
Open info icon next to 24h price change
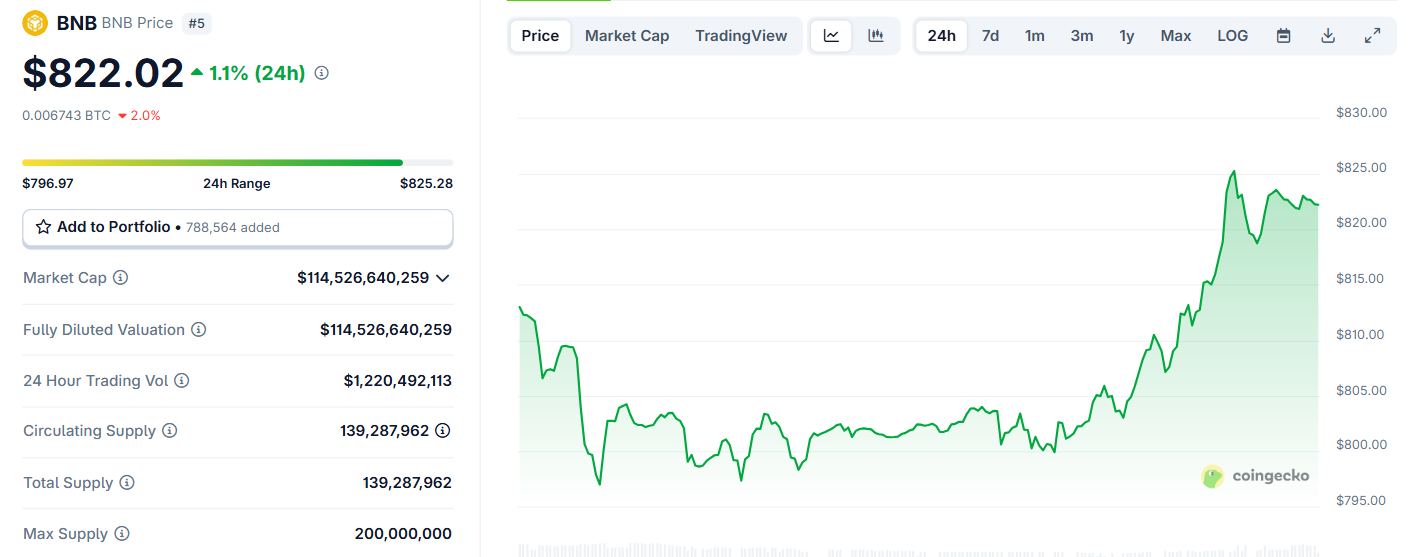pyautogui.click(x=322, y=73)
